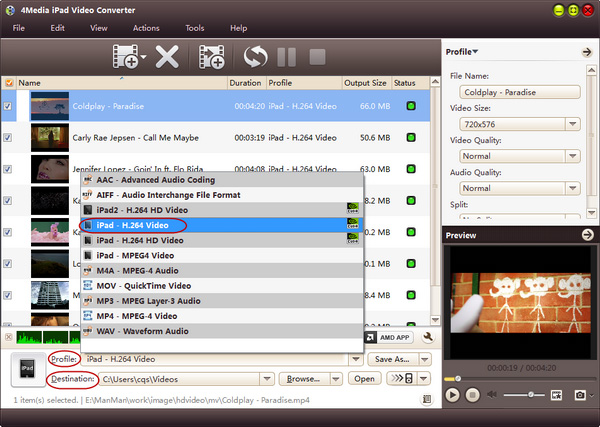Click the preview Play button
Viewport: 600px width, 427px height.
point(453,395)
